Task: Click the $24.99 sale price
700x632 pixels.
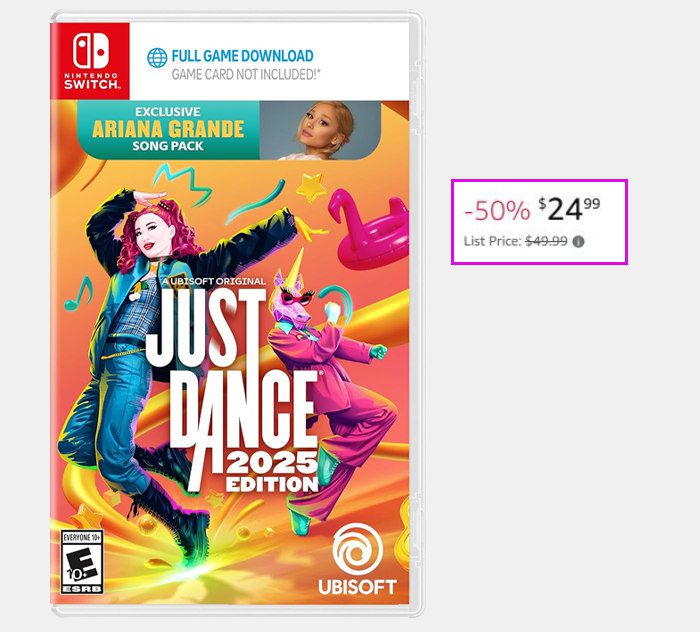Action: (569, 209)
